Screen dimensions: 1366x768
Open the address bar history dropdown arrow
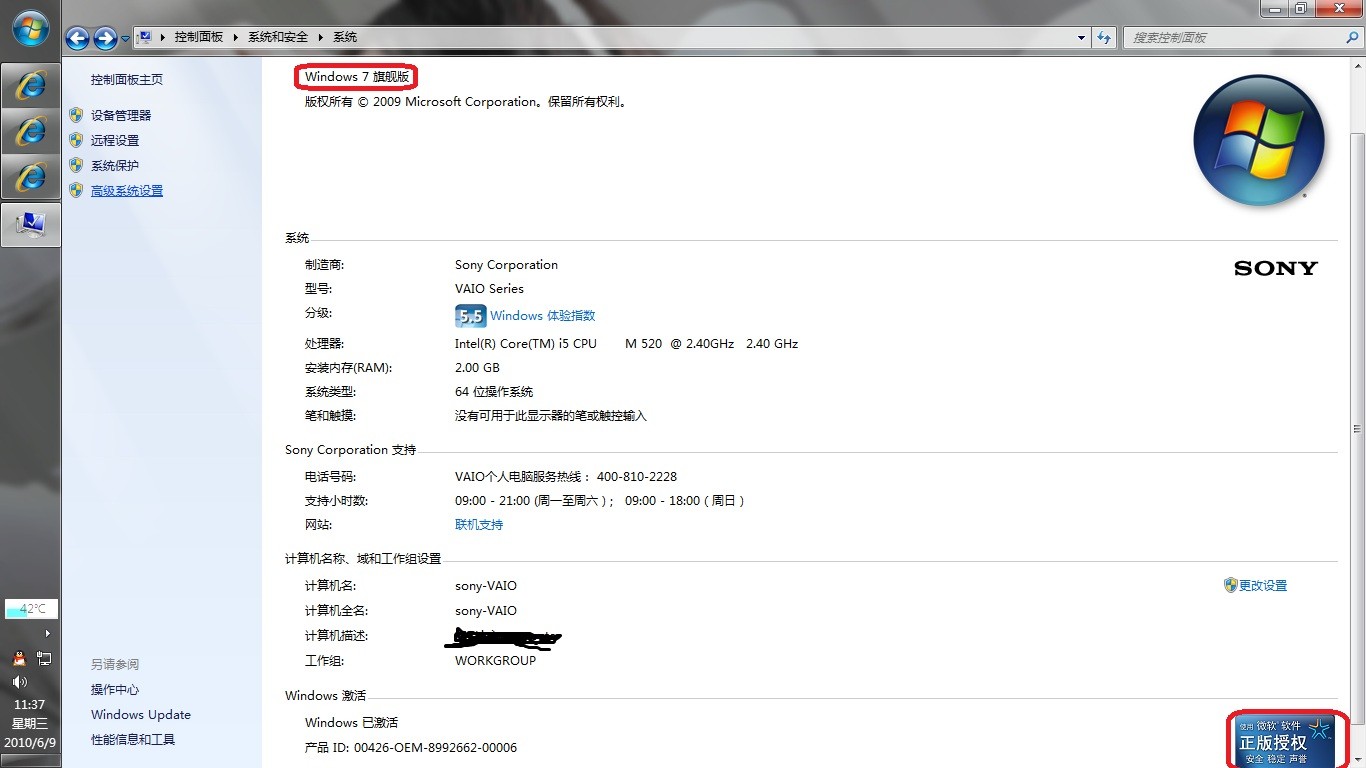click(1082, 38)
